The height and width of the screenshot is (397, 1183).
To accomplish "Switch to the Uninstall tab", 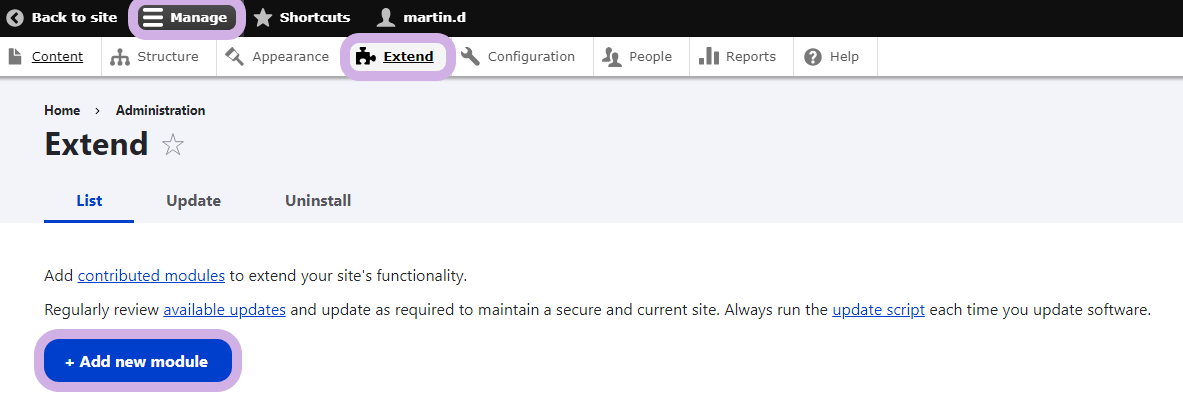I will [318, 202].
